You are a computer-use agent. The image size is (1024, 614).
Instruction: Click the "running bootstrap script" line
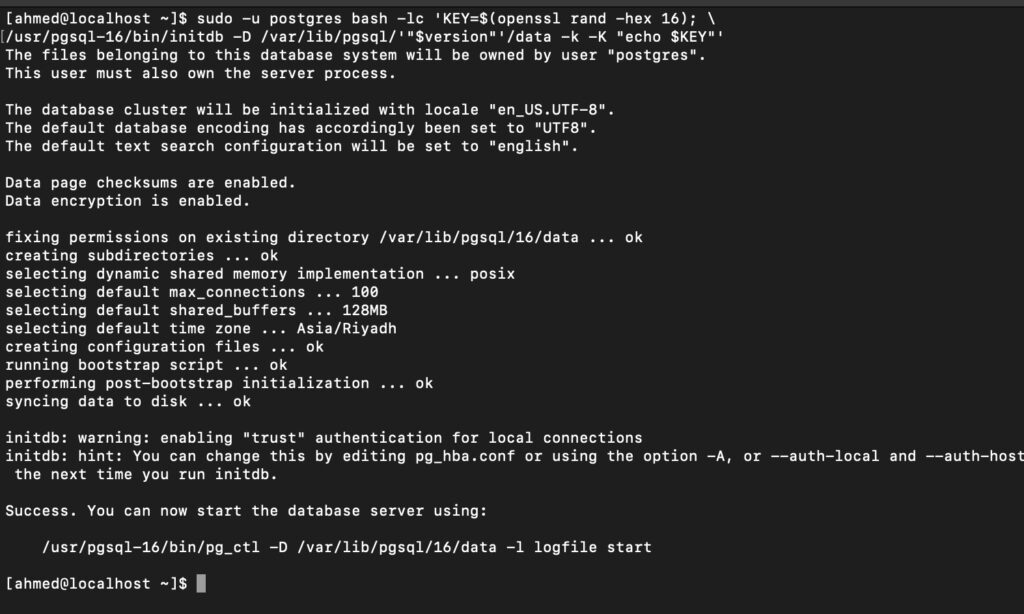pyautogui.click(x=146, y=365)
